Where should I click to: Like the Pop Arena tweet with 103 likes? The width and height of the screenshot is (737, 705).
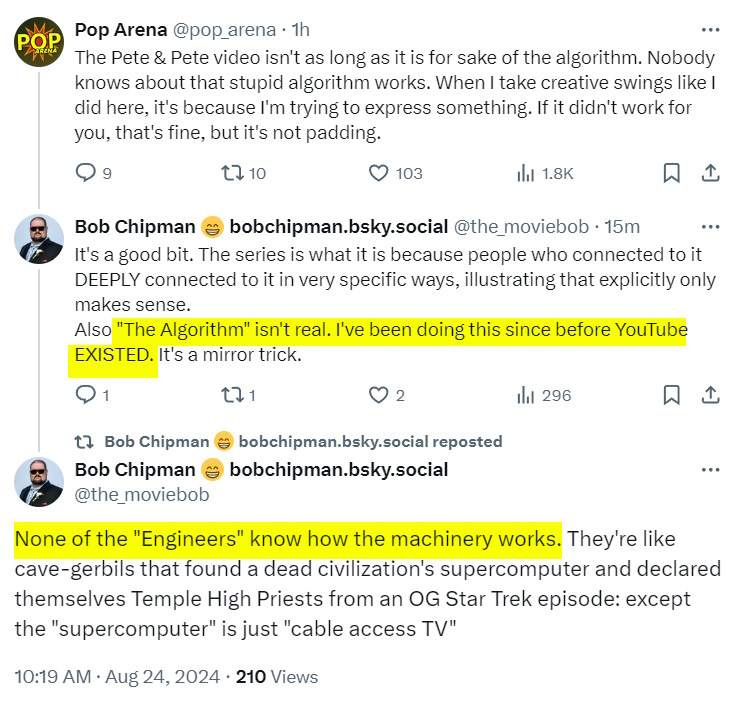(x=379, y=173)
